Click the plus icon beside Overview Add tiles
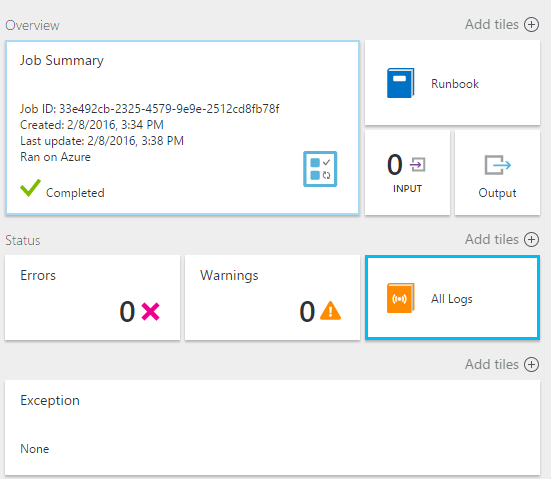The height and width of the screenshot is (479, 551). 531,25
